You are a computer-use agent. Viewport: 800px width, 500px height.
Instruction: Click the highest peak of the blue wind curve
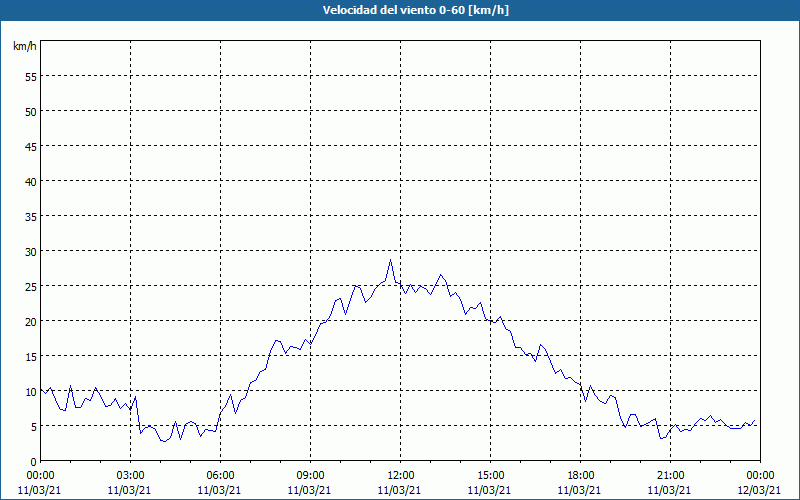[x=390, y=260]
